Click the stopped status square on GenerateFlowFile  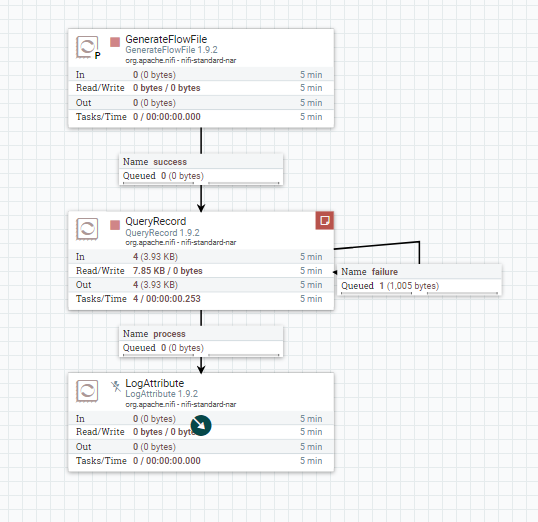pos(115,42)
